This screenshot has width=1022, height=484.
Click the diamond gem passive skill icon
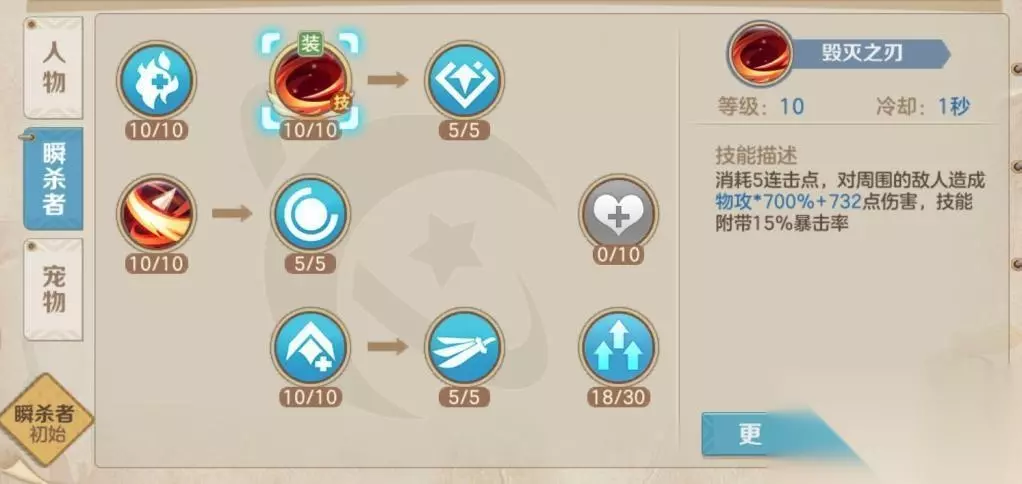tap(464, 80)
